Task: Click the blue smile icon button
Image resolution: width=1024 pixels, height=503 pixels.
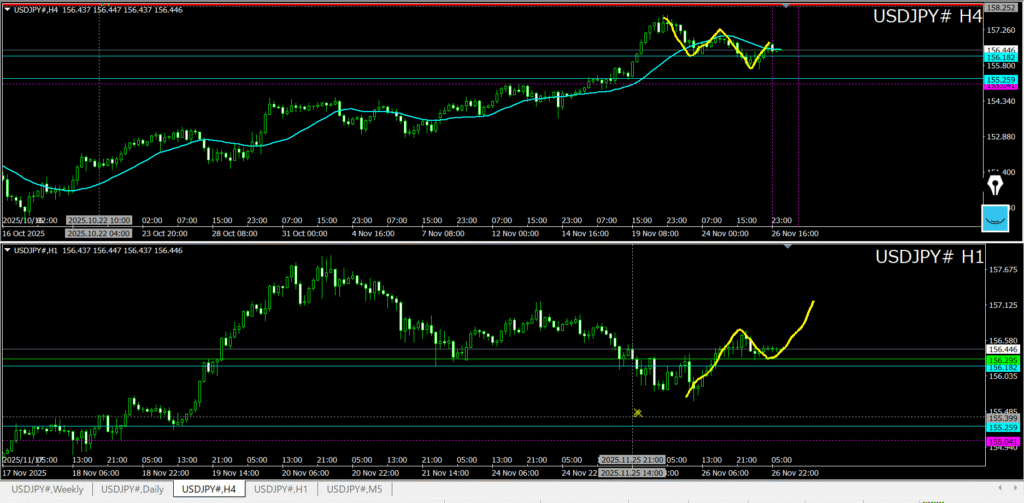Action: pos(995,218)
